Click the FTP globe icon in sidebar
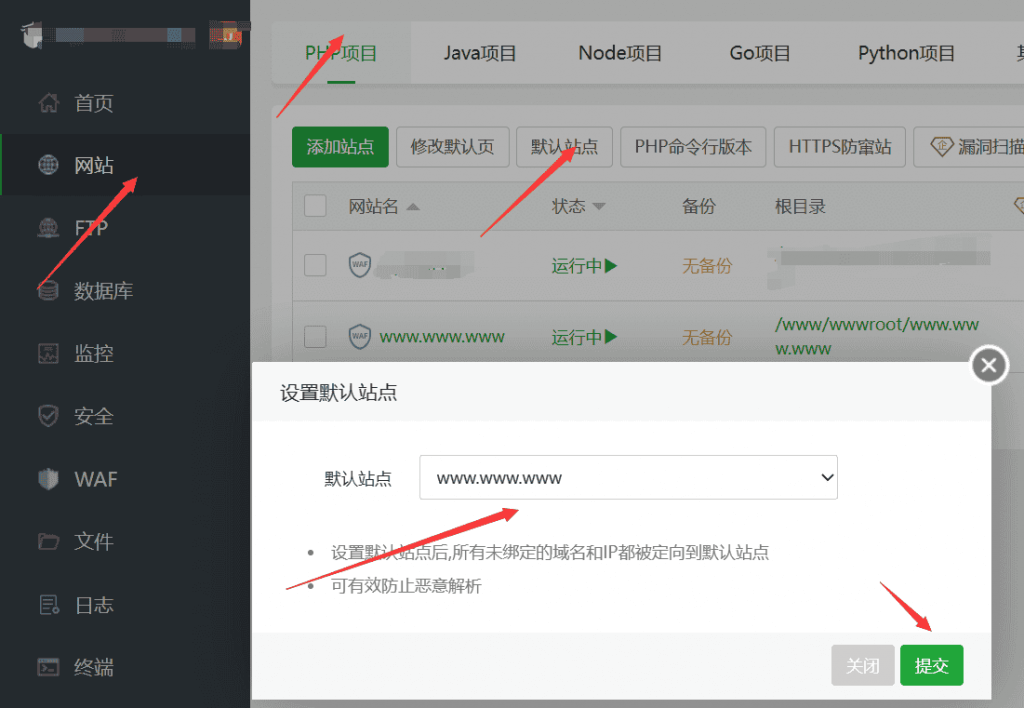1024x708 pixels. pyautogui.click(x=48, y=228)
